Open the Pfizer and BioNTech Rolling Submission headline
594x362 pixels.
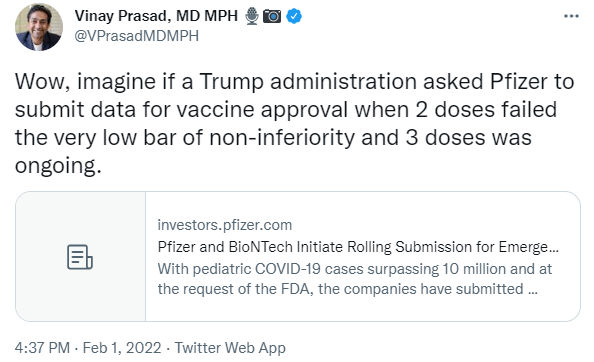click(358, 247)
